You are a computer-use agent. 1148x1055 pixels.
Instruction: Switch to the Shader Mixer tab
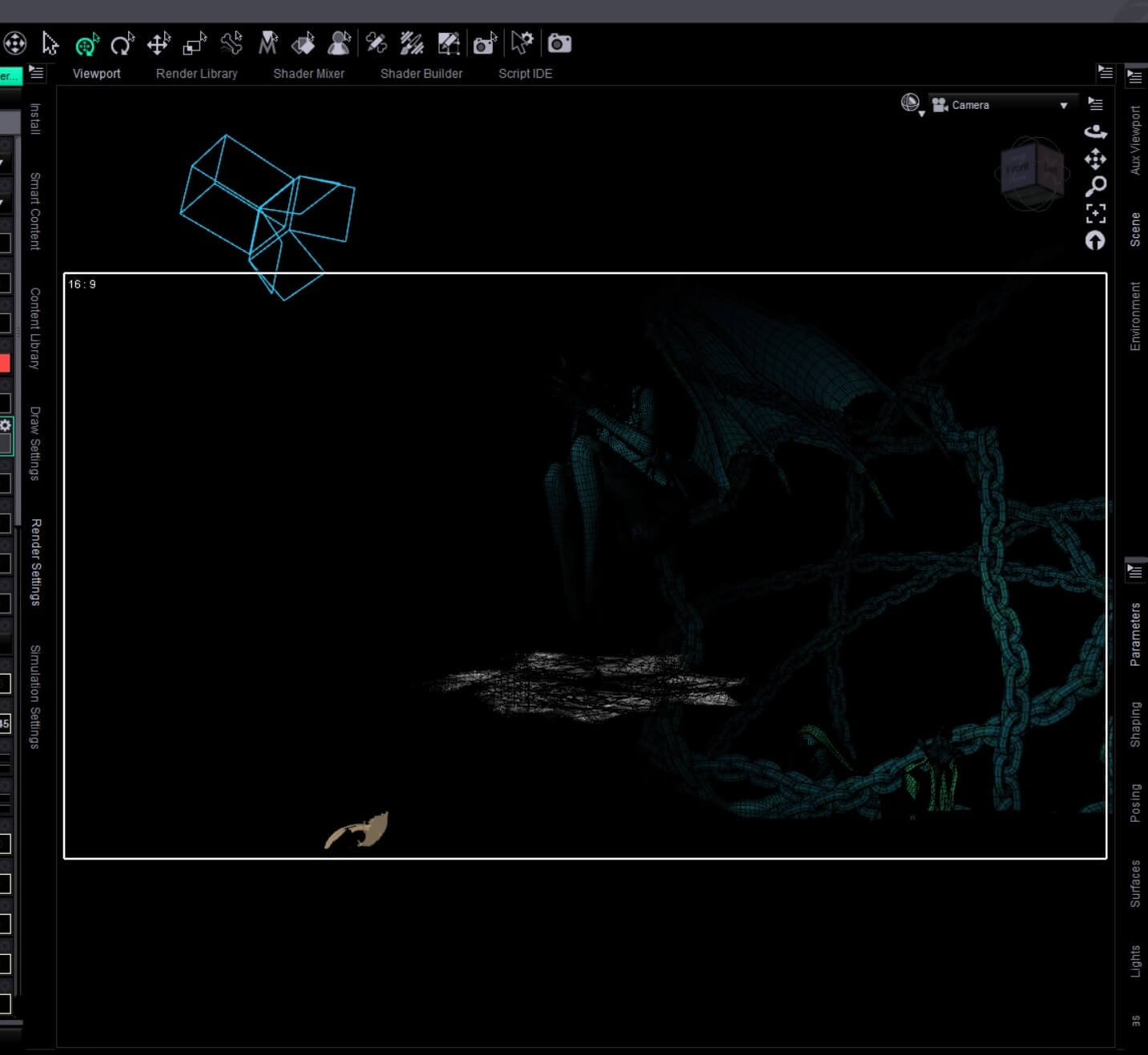tap(308, 74)
